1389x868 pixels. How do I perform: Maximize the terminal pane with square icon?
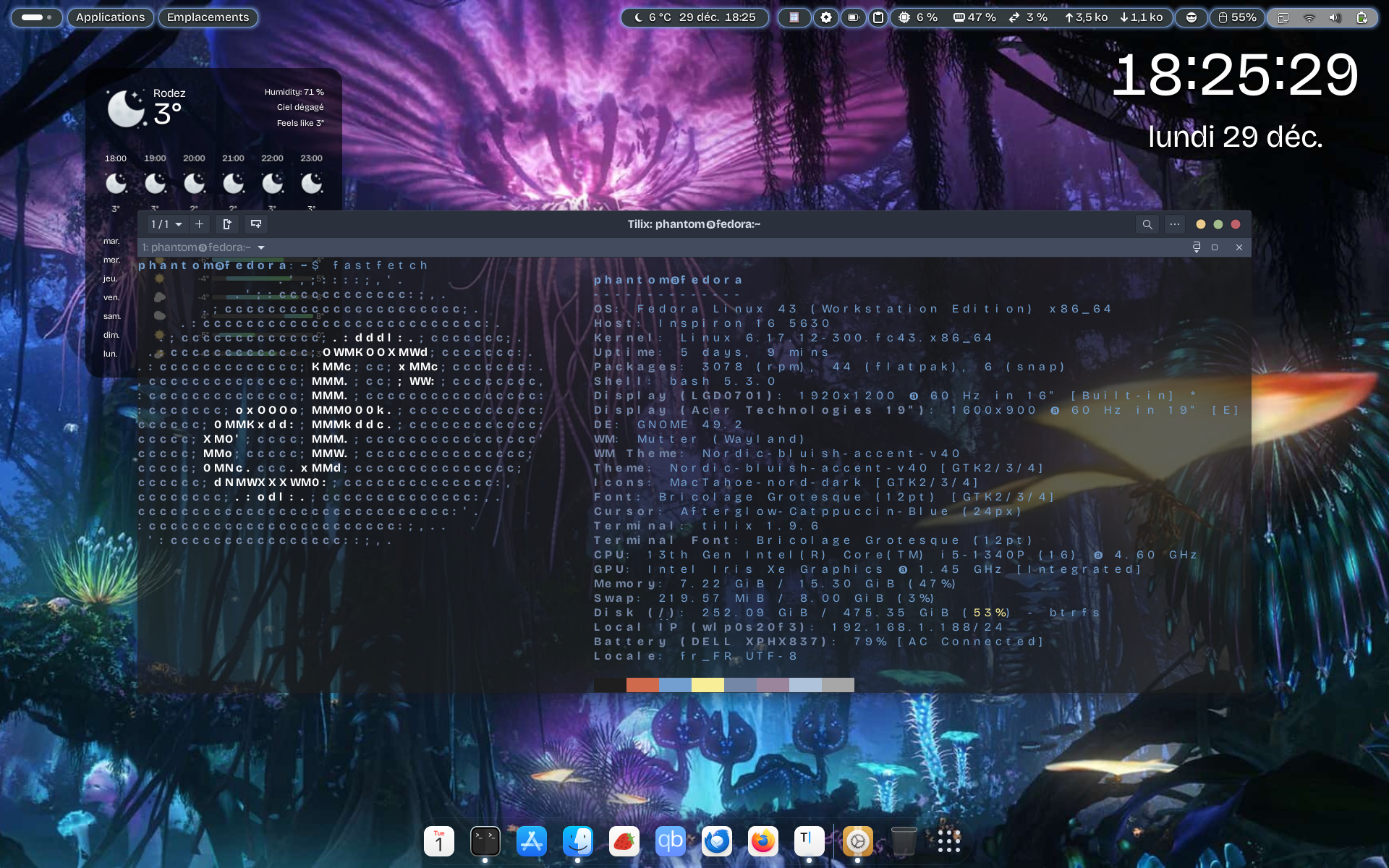(1215, 247)
